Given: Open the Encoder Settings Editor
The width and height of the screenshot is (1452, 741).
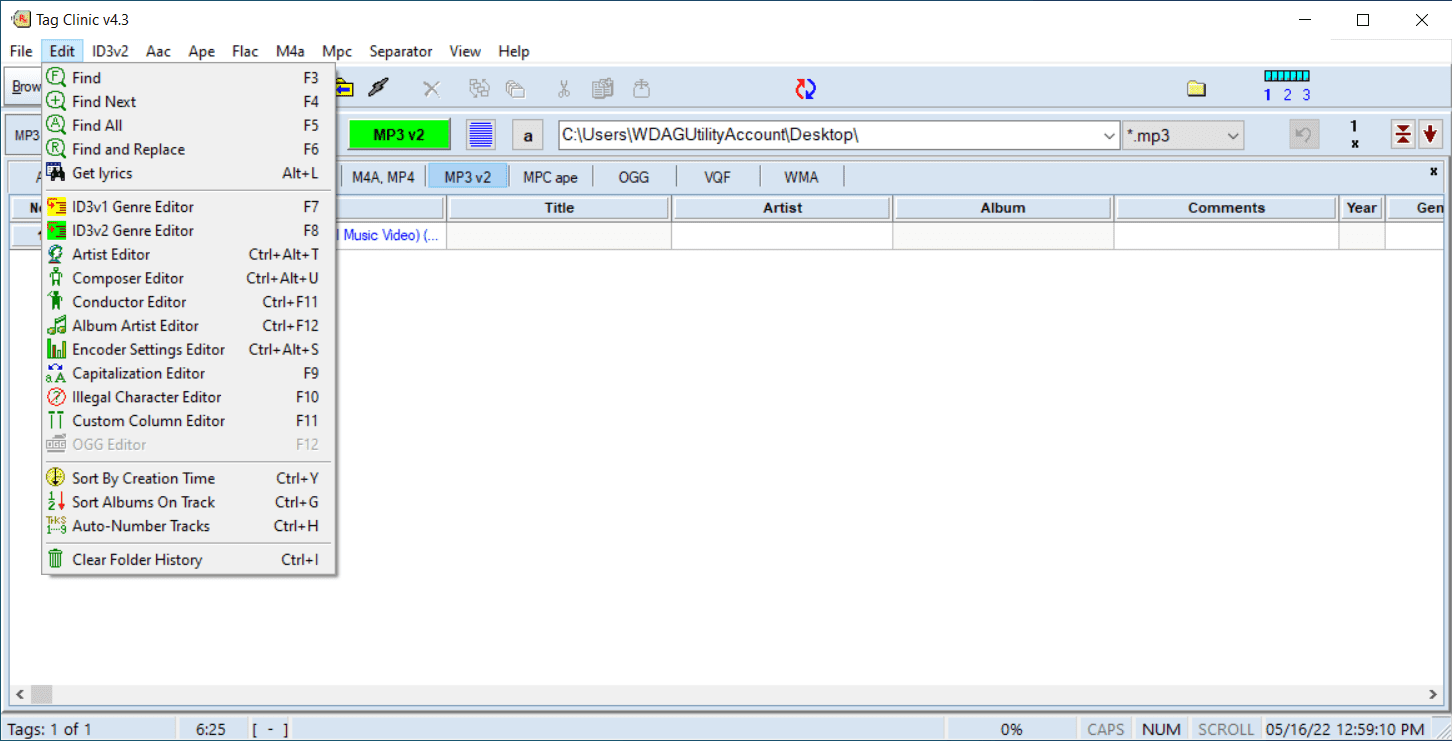Looking at the screenshot, I should [x=188, y=350].
